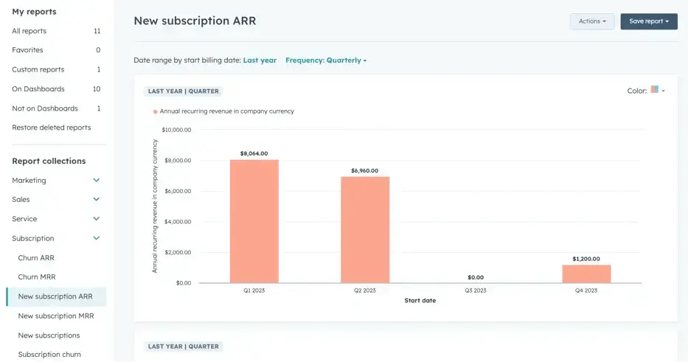Click the Q1 2023 revenue bar

(x=254, y=221)
